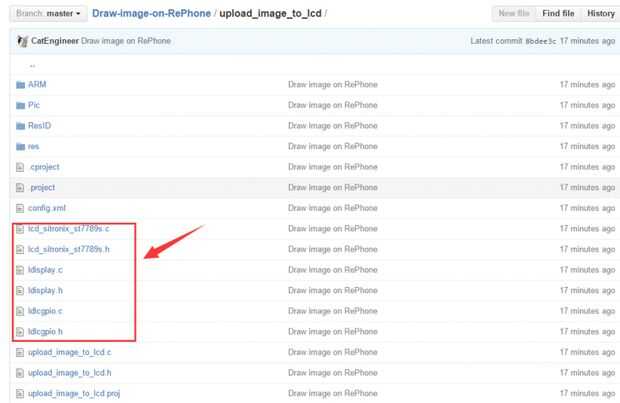Open the upload_image_to_lcd.proj file
Screen dimensions: 620x403
pyautogui.click(x=74, y=393)
